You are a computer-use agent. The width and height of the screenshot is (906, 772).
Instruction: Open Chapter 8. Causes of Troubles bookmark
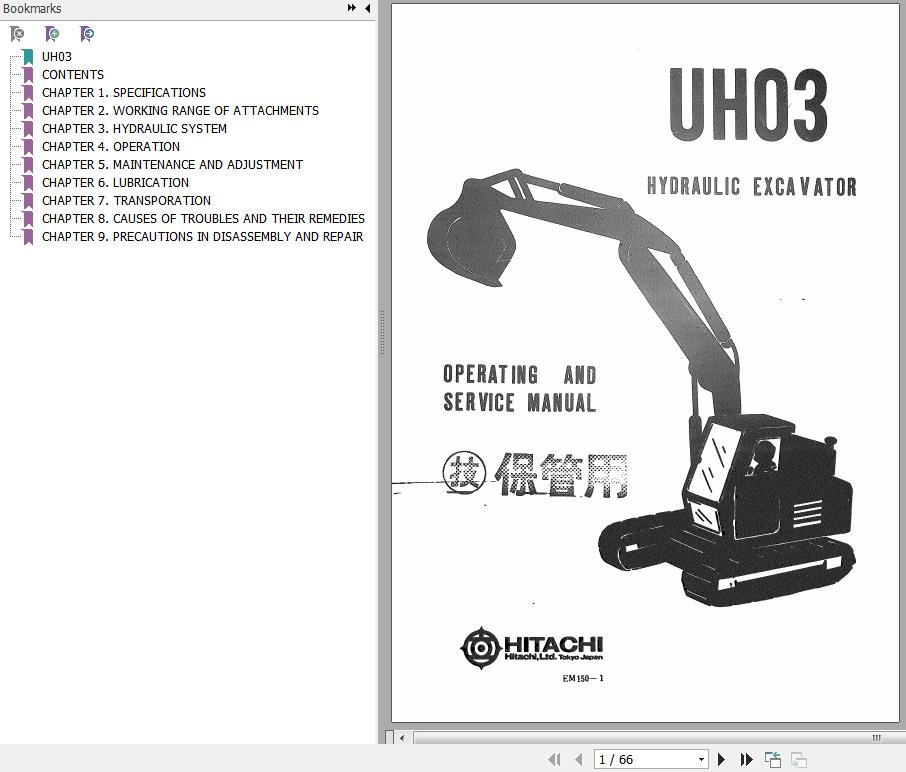pyautogui.click(x=203, y=218)
